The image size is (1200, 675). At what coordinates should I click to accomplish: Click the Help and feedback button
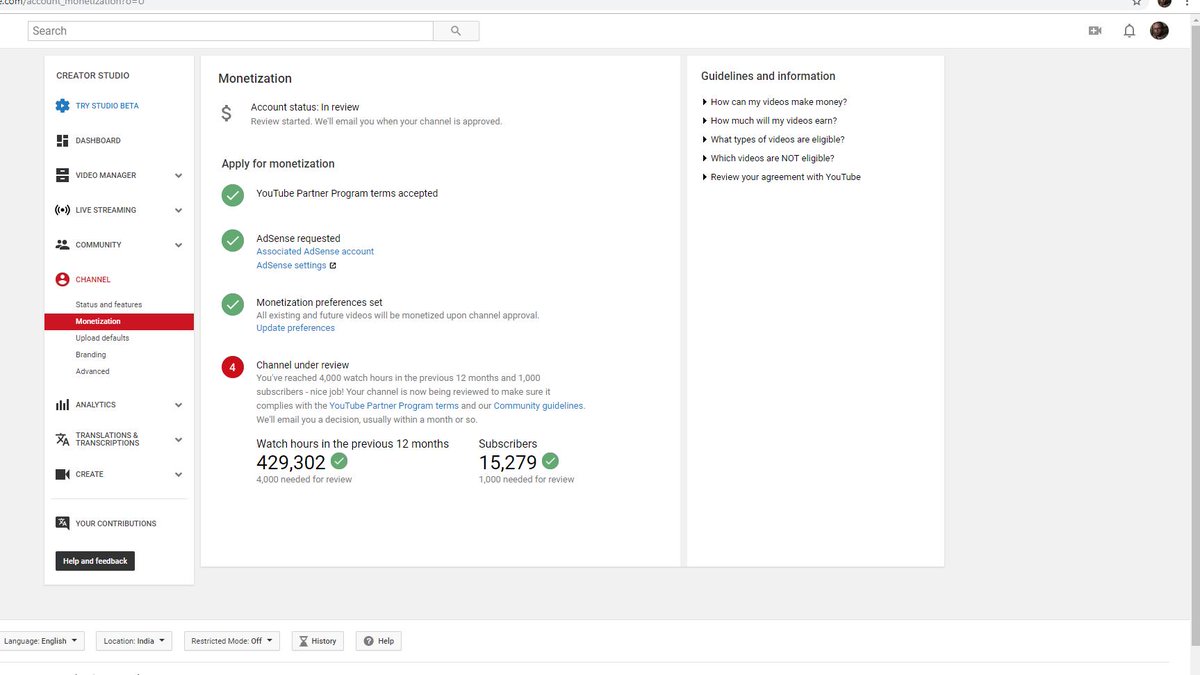[95, 561]
